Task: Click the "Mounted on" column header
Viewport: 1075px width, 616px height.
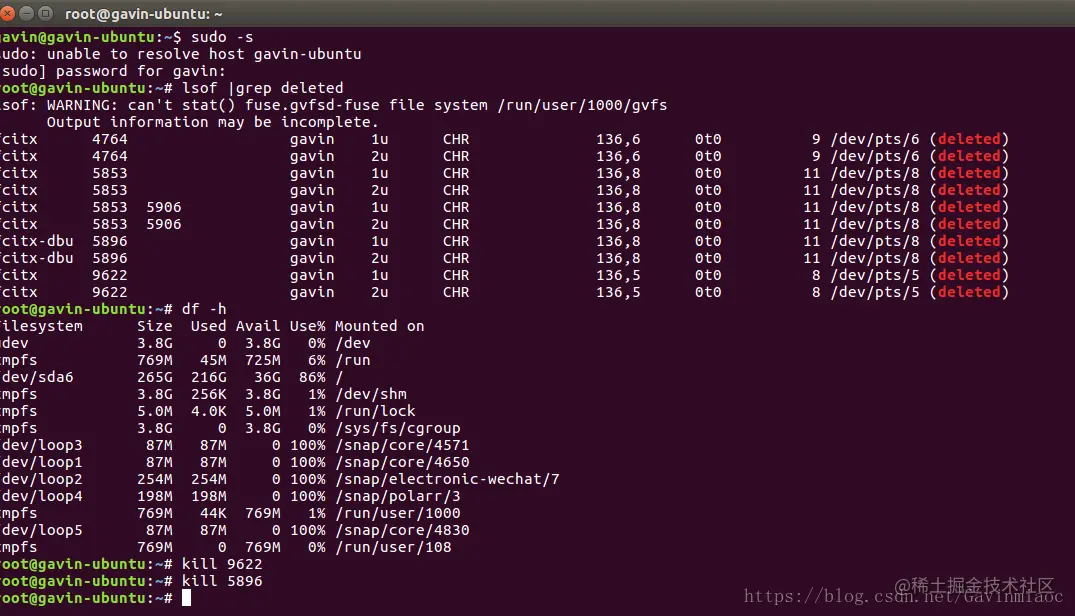Action: click(379, 326)
